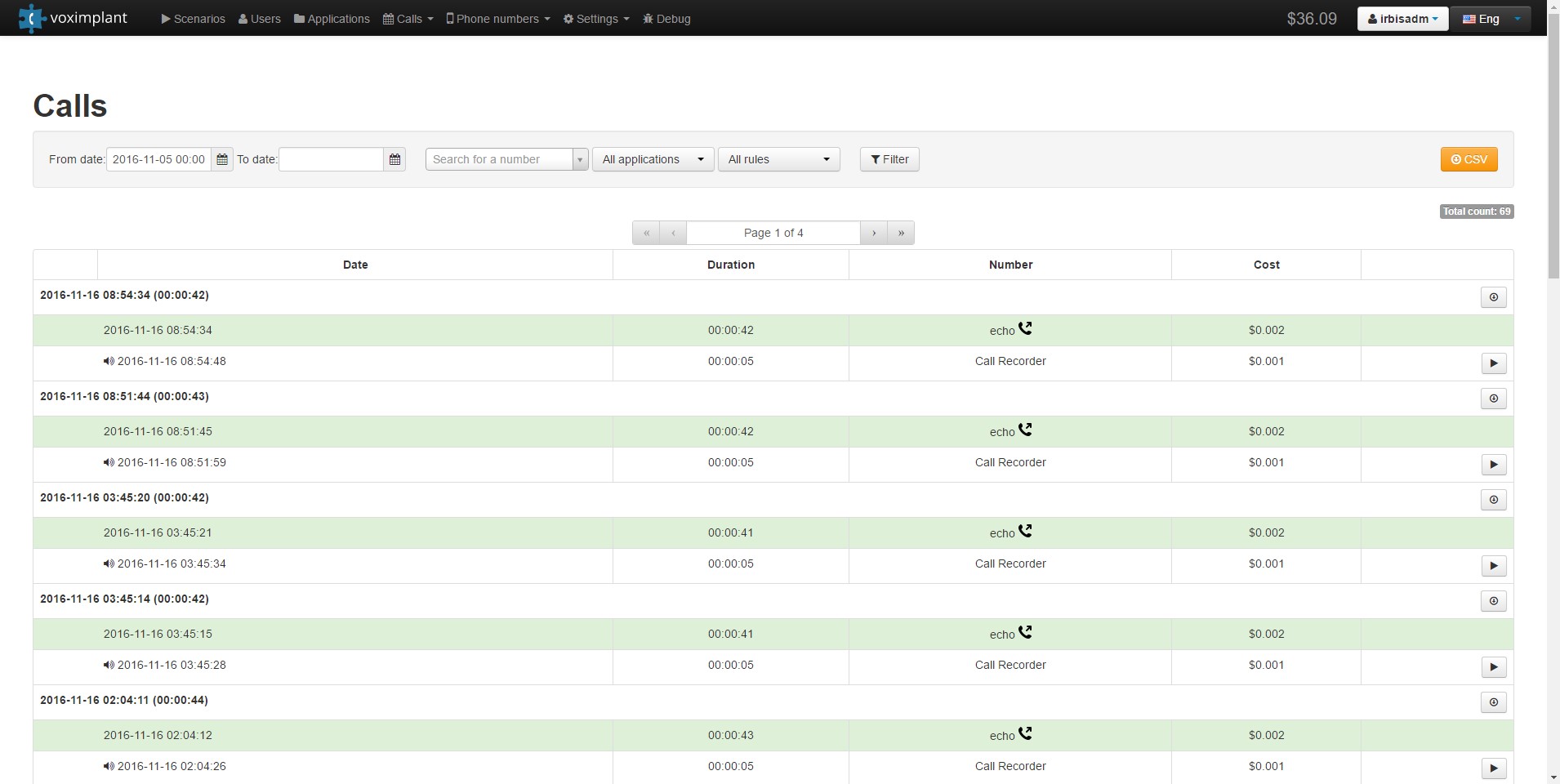Expand the All rules dropdown
1560x784 pixels.
coord(778,159)
